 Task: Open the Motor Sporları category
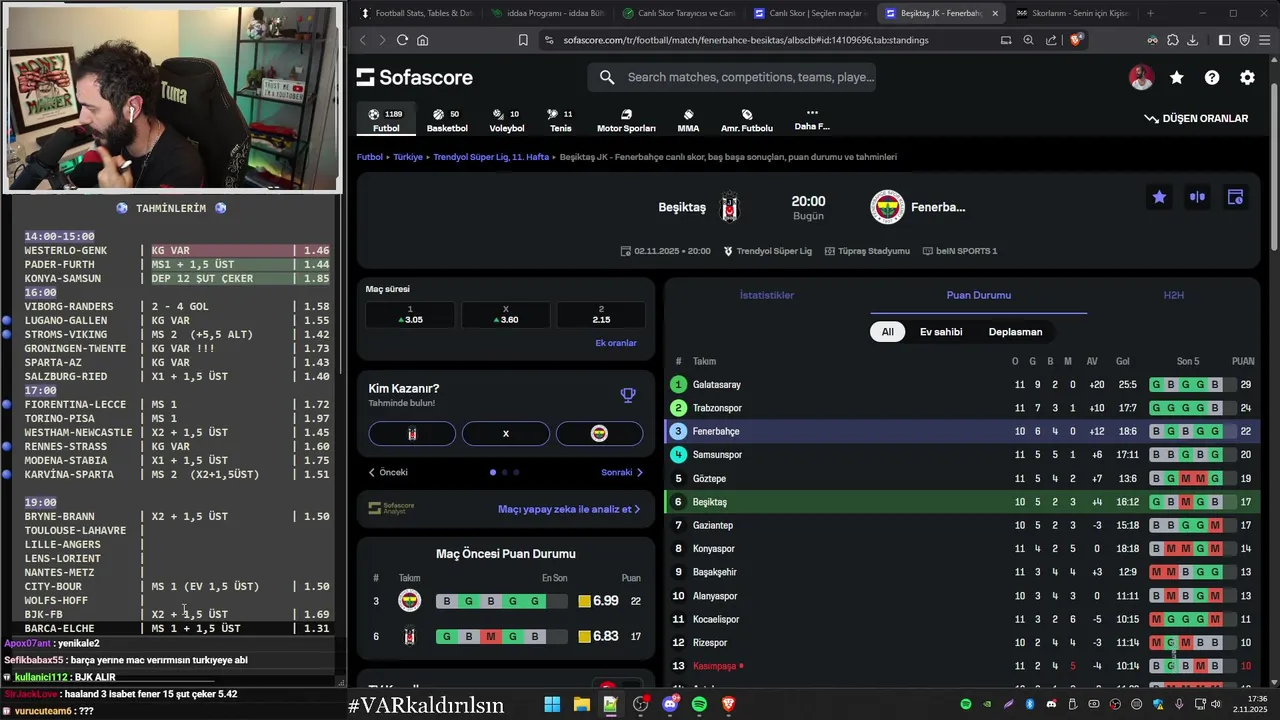(626, 120)
